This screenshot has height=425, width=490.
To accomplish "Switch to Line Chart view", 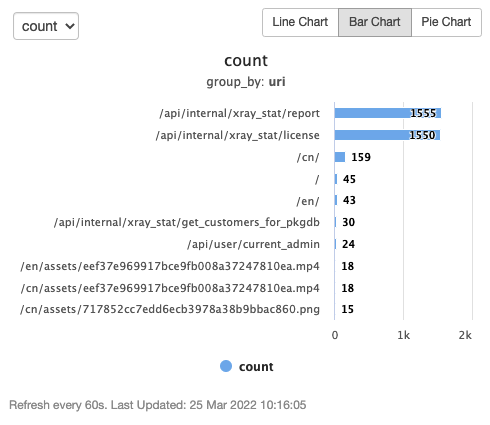I will click(x=300, y=22).
